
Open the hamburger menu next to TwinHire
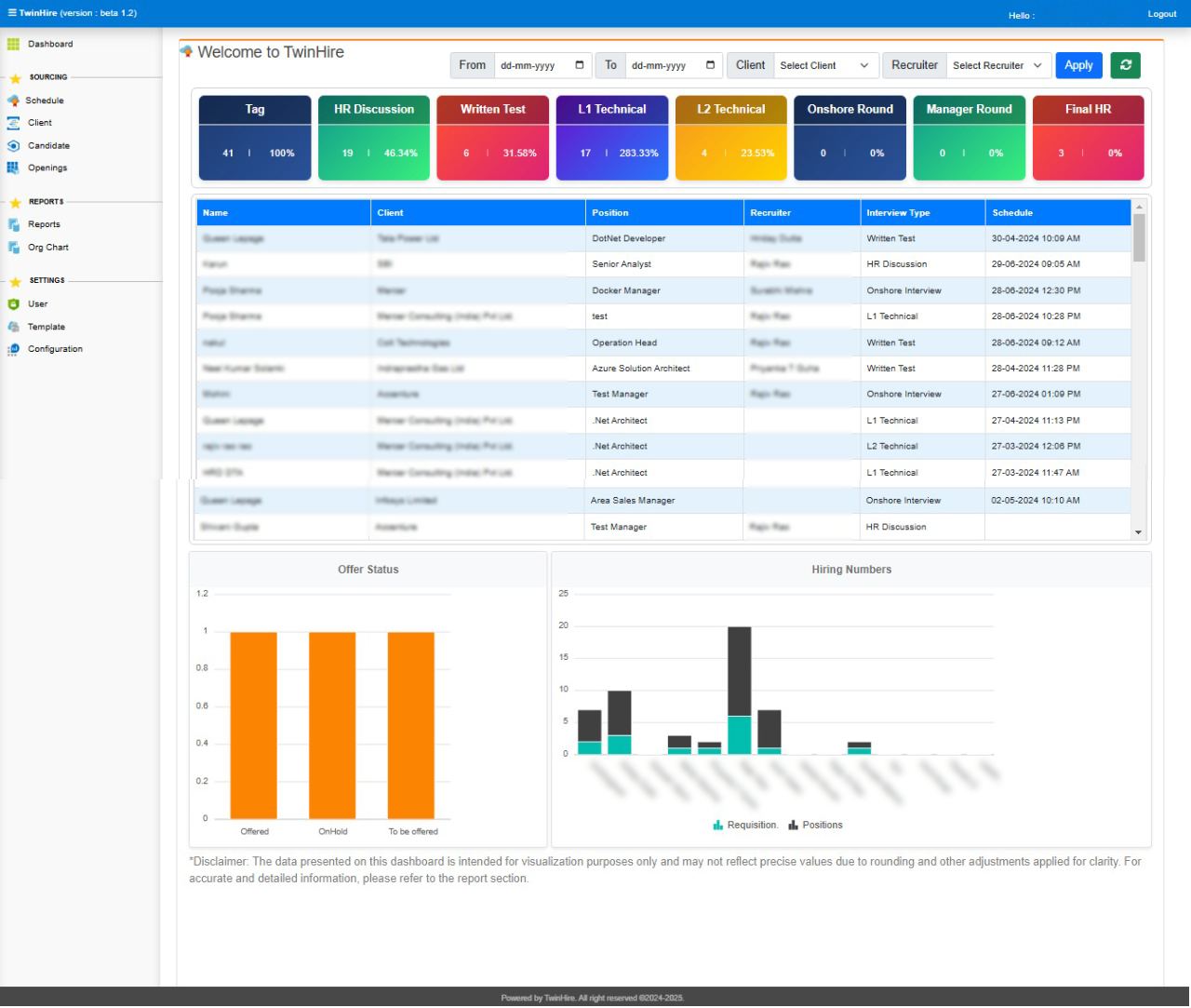[x=13, y=12]
